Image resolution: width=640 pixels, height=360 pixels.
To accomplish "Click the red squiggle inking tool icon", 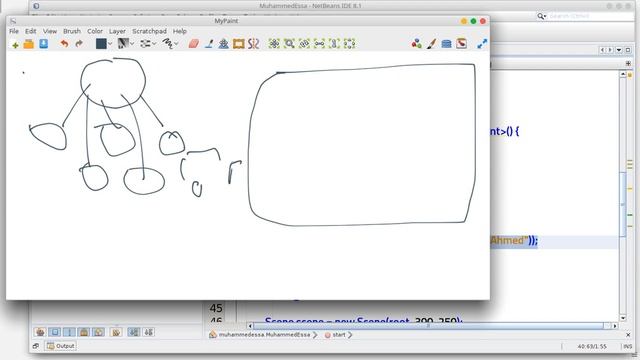I will pos(253,44).
